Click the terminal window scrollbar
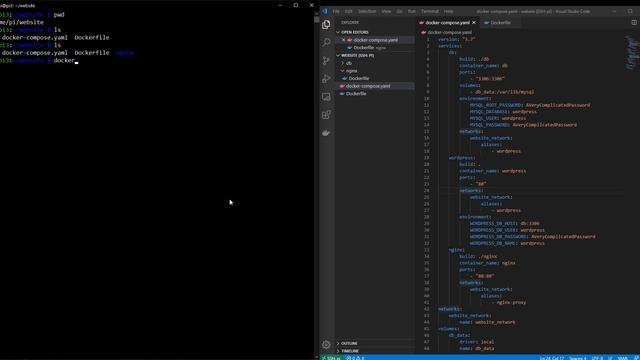This screenshot has width=640, height=360. 316,180
